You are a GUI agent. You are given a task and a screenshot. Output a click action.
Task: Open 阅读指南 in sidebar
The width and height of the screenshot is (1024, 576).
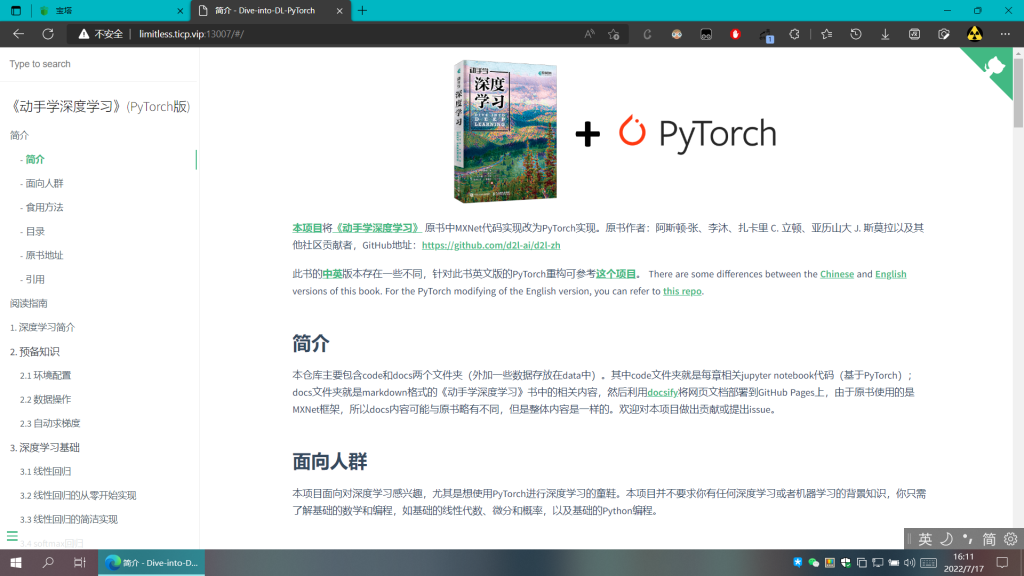pyautogui.click(x=29, y=303)
